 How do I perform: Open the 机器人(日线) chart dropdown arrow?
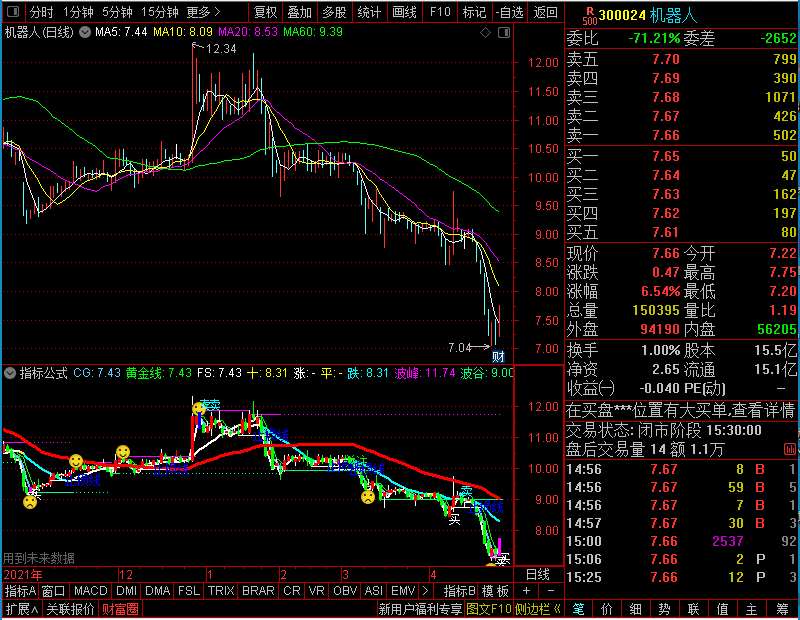(85, 32)
